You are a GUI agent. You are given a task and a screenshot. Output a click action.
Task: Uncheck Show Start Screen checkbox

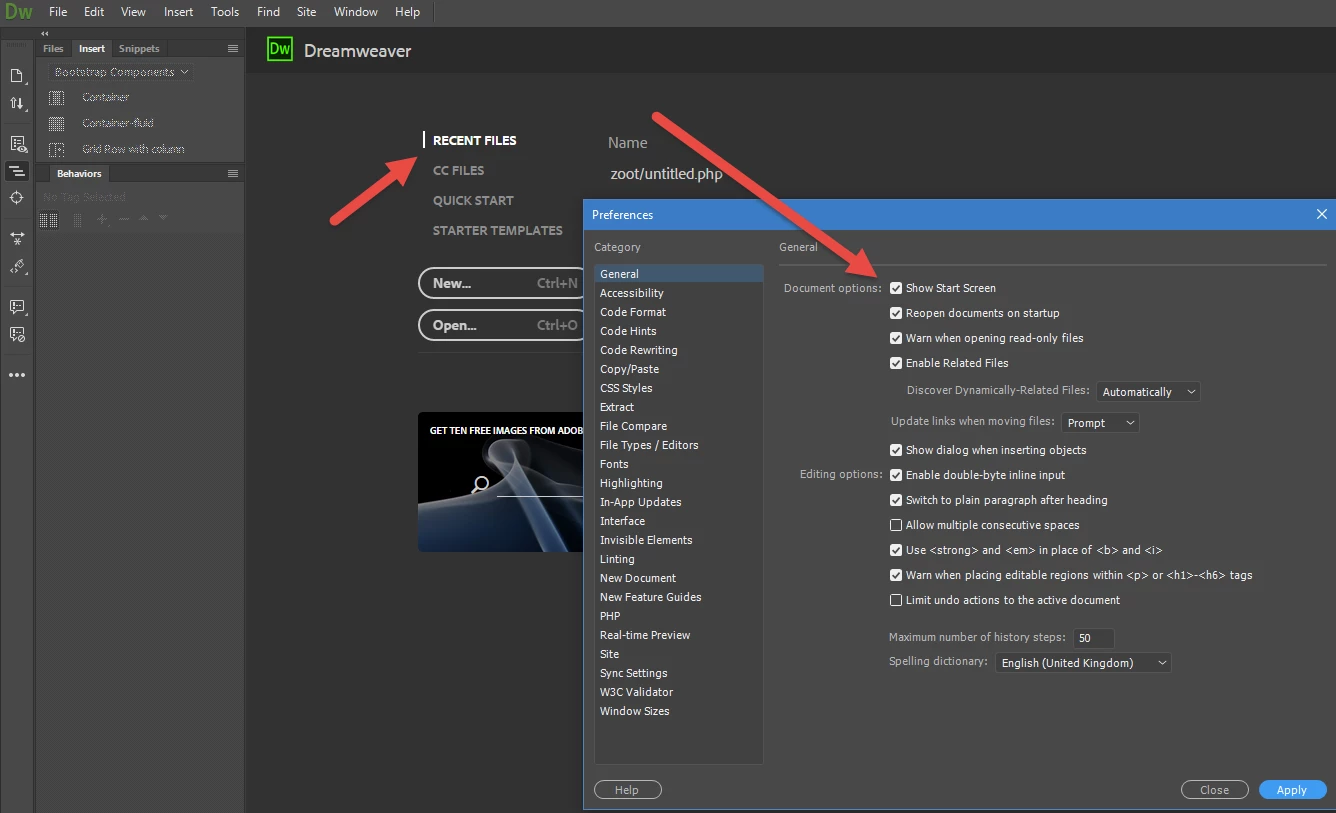click(x=896, y=288)
